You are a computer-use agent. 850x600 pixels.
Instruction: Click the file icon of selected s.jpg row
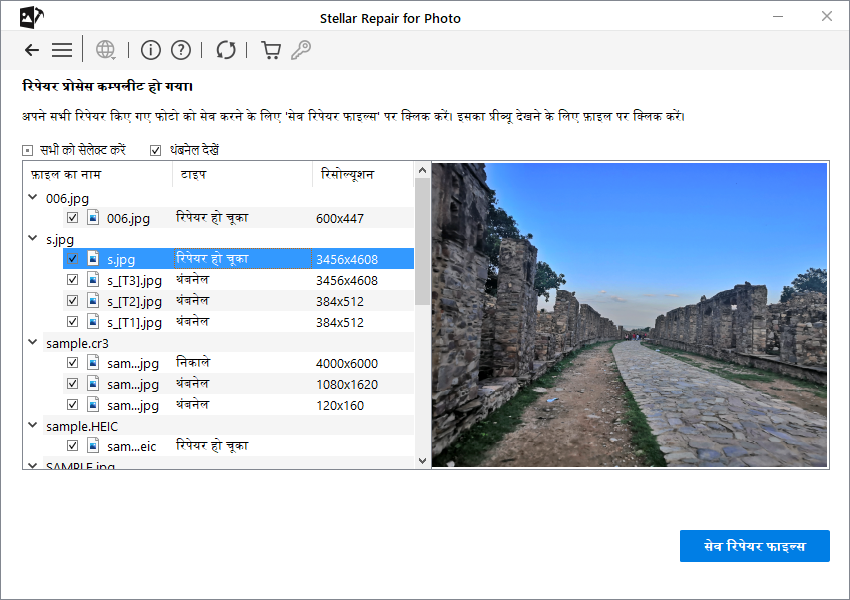[93, 259]
